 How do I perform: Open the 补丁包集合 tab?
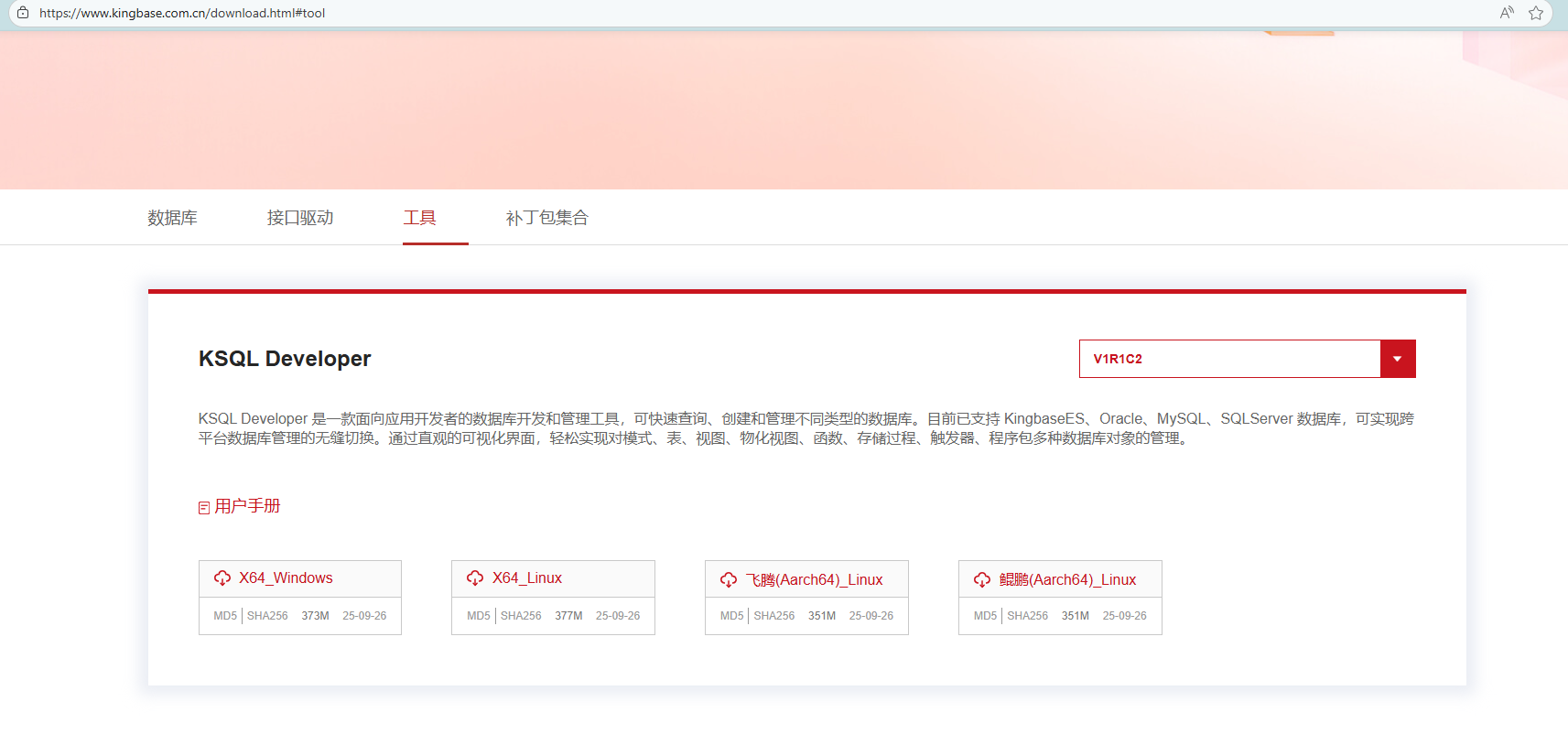click(x=546, y=218)
